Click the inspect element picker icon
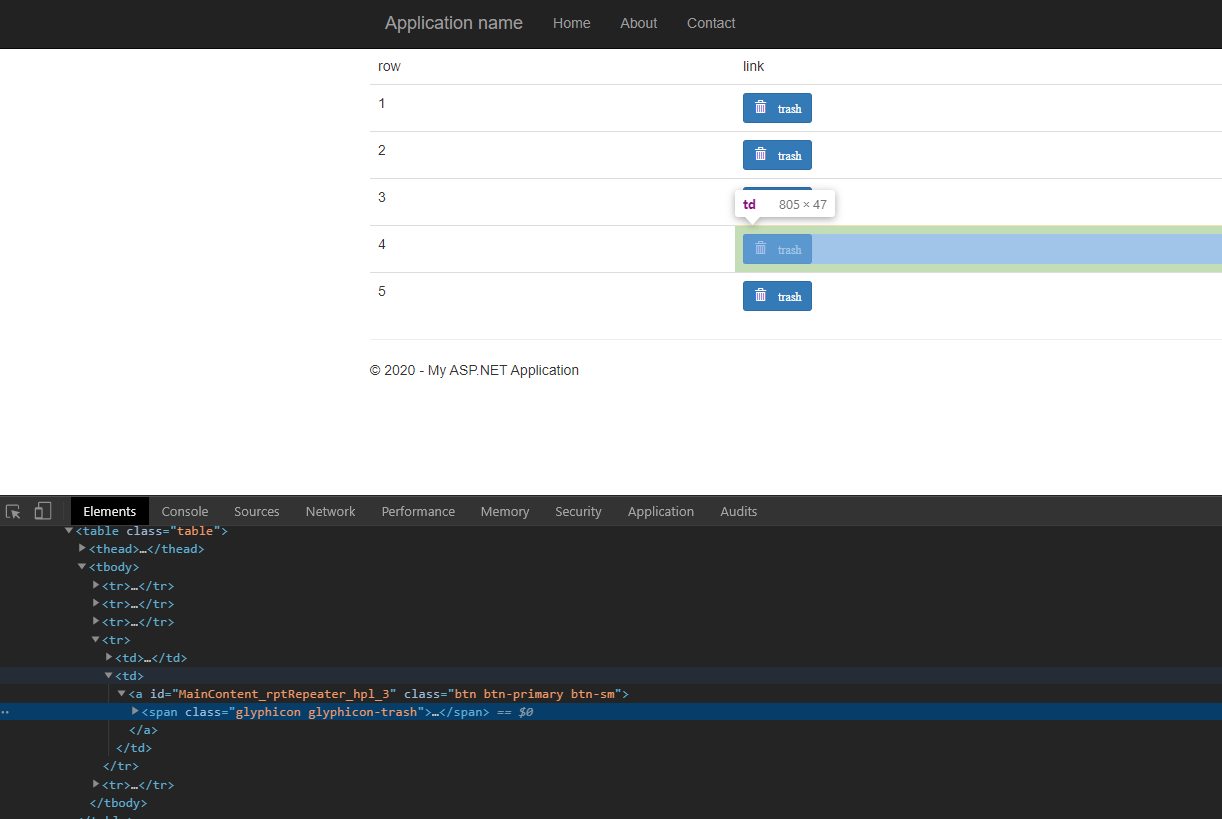Image resolution: width=1222 pixels, height=819 pixels. pos(13,511)
